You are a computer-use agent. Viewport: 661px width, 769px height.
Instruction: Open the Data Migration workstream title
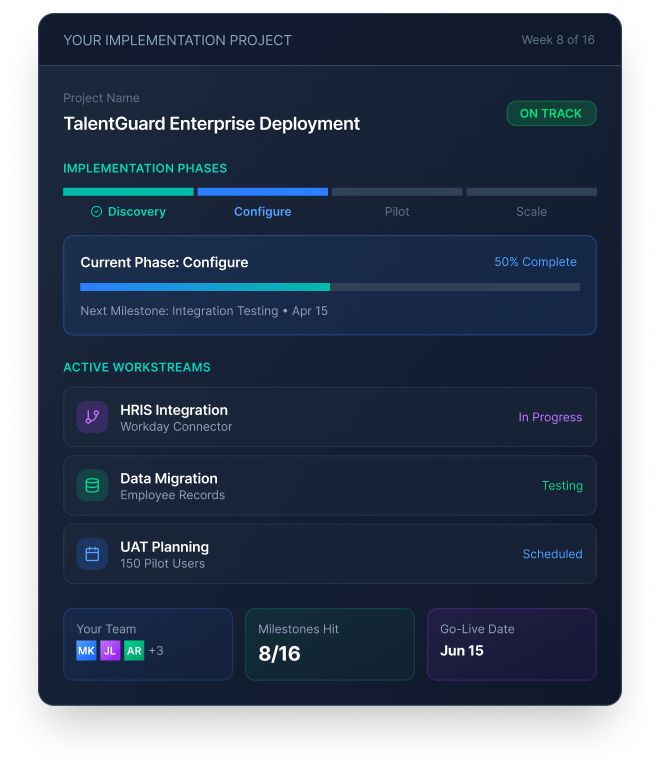[169, 478]
